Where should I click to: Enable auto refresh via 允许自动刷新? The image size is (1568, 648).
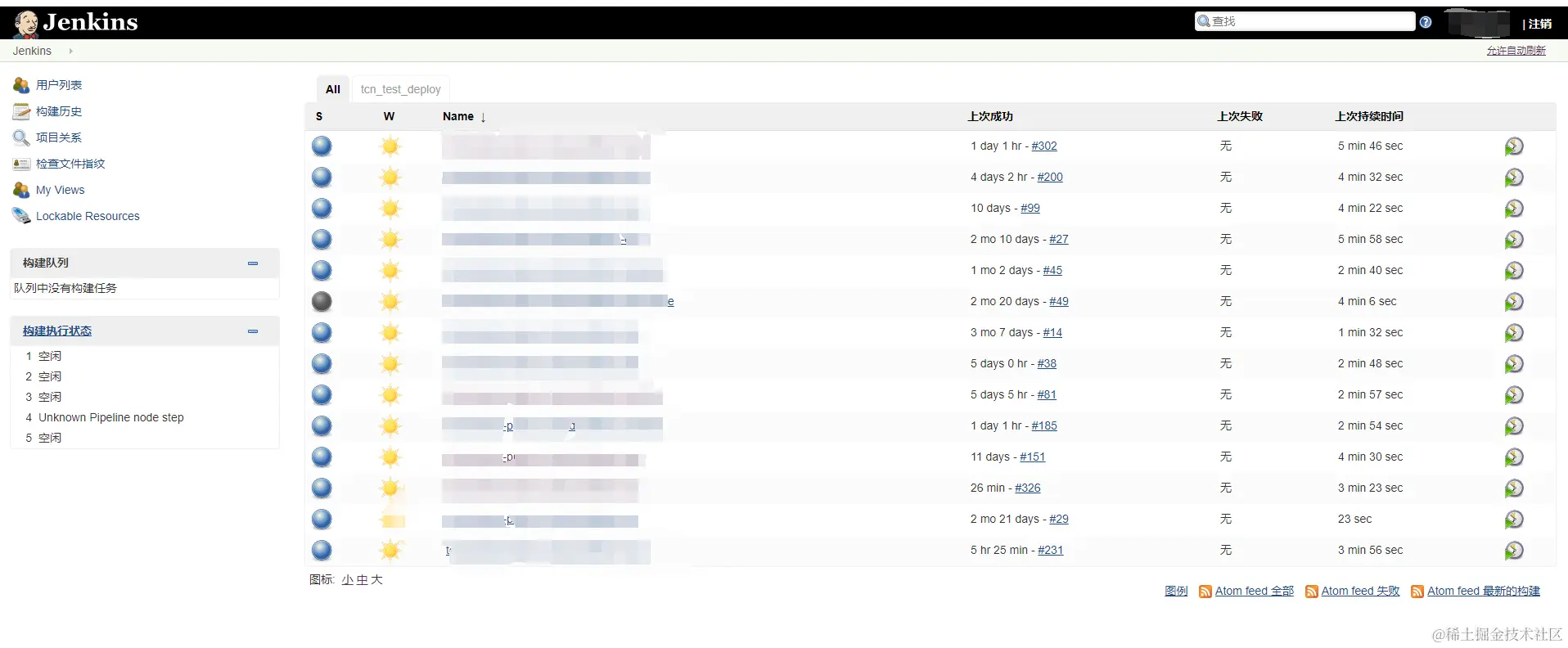1516,51
